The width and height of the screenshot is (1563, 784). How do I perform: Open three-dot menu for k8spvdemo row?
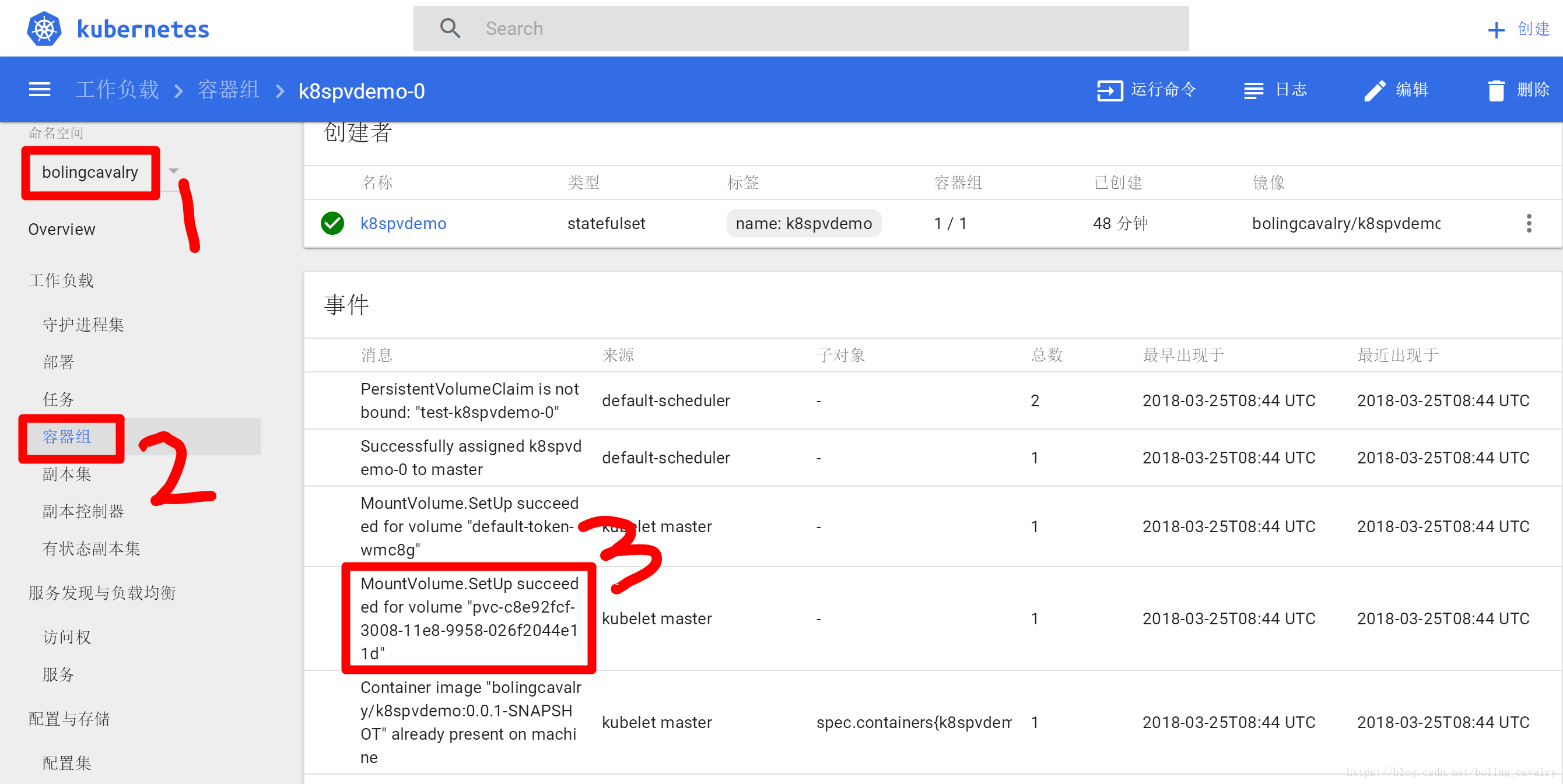pos(1529,223)
